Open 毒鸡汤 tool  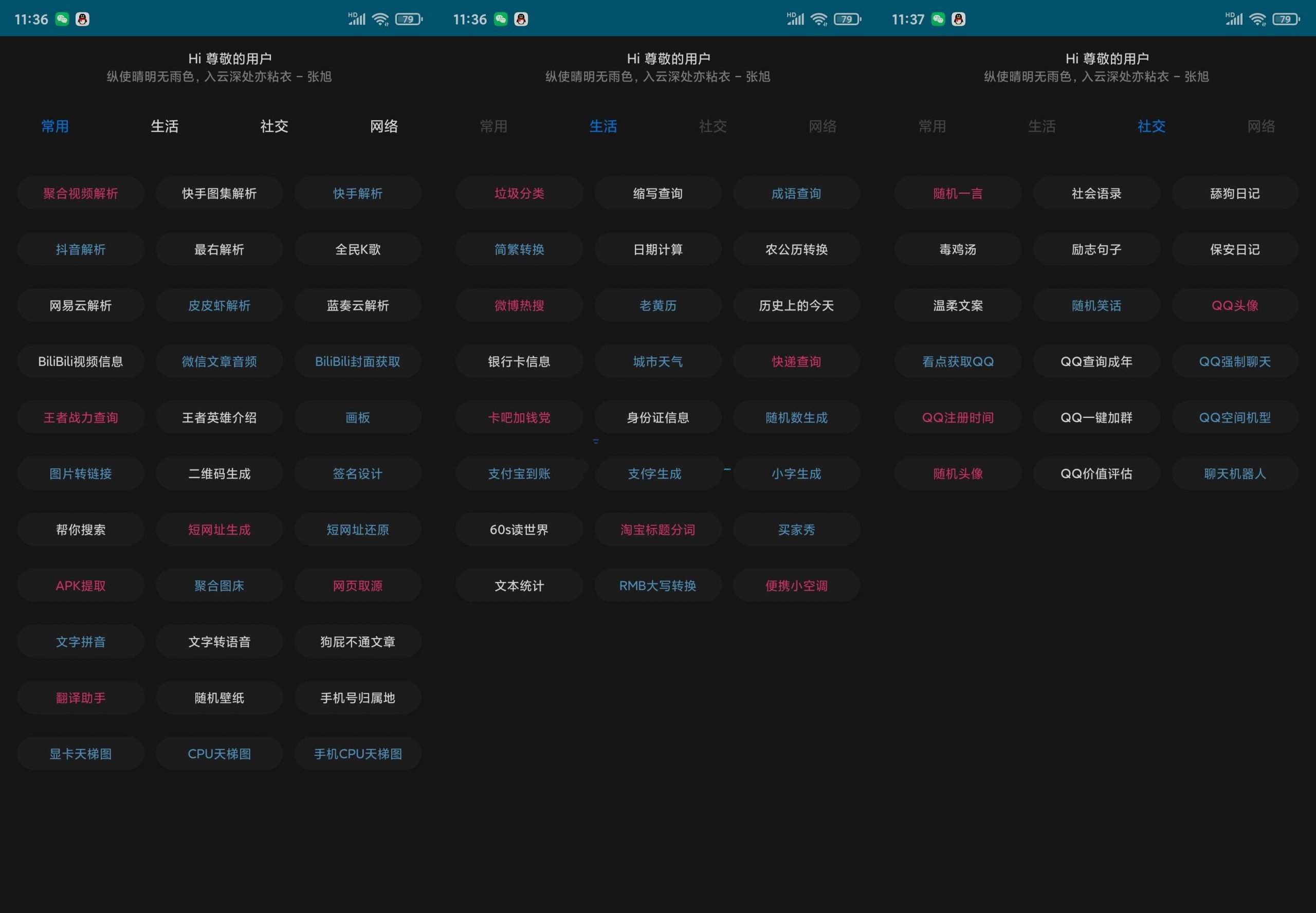click(x=958, y=249)
